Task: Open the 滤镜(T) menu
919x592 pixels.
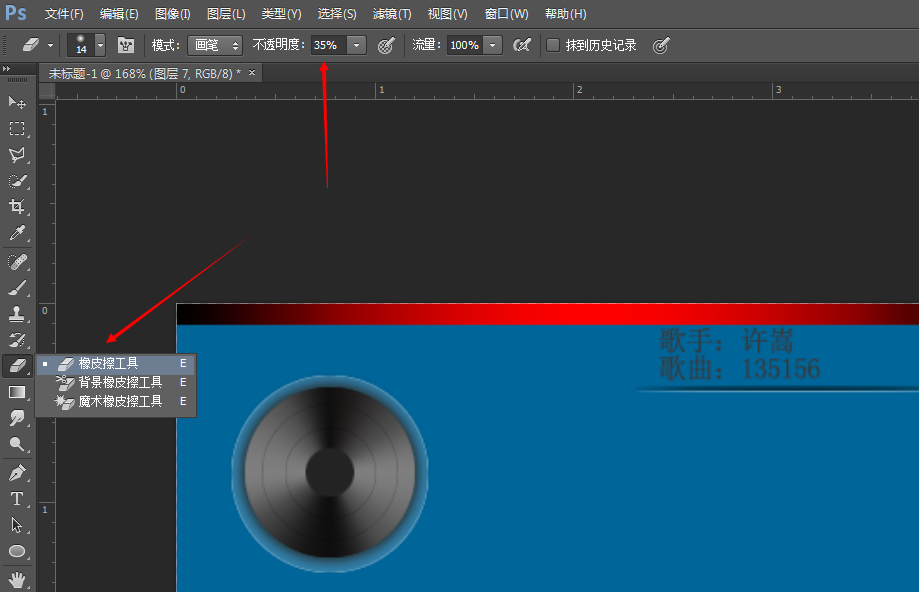Action: 392,13
